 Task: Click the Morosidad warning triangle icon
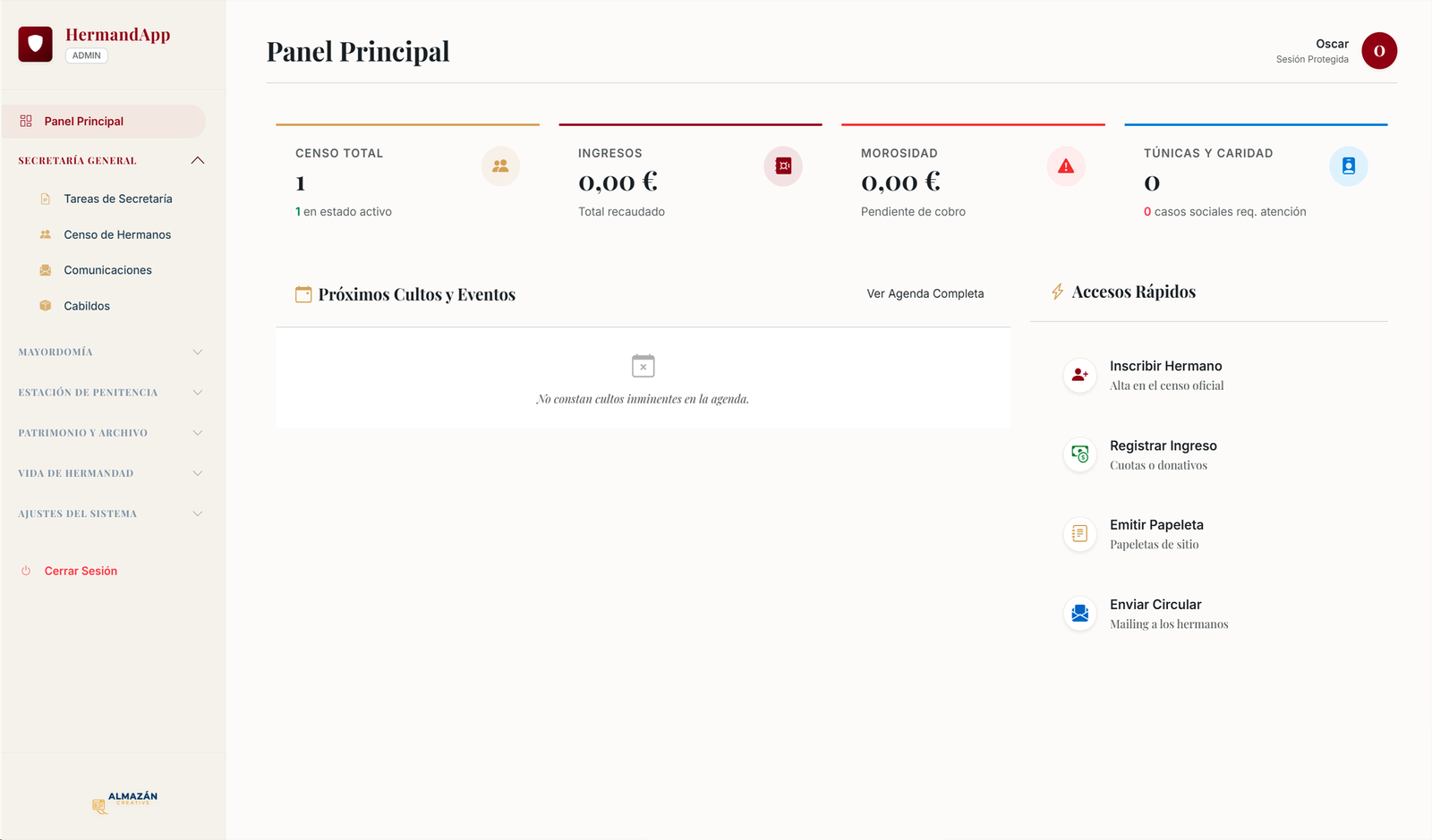click(x=1066, y=166)
